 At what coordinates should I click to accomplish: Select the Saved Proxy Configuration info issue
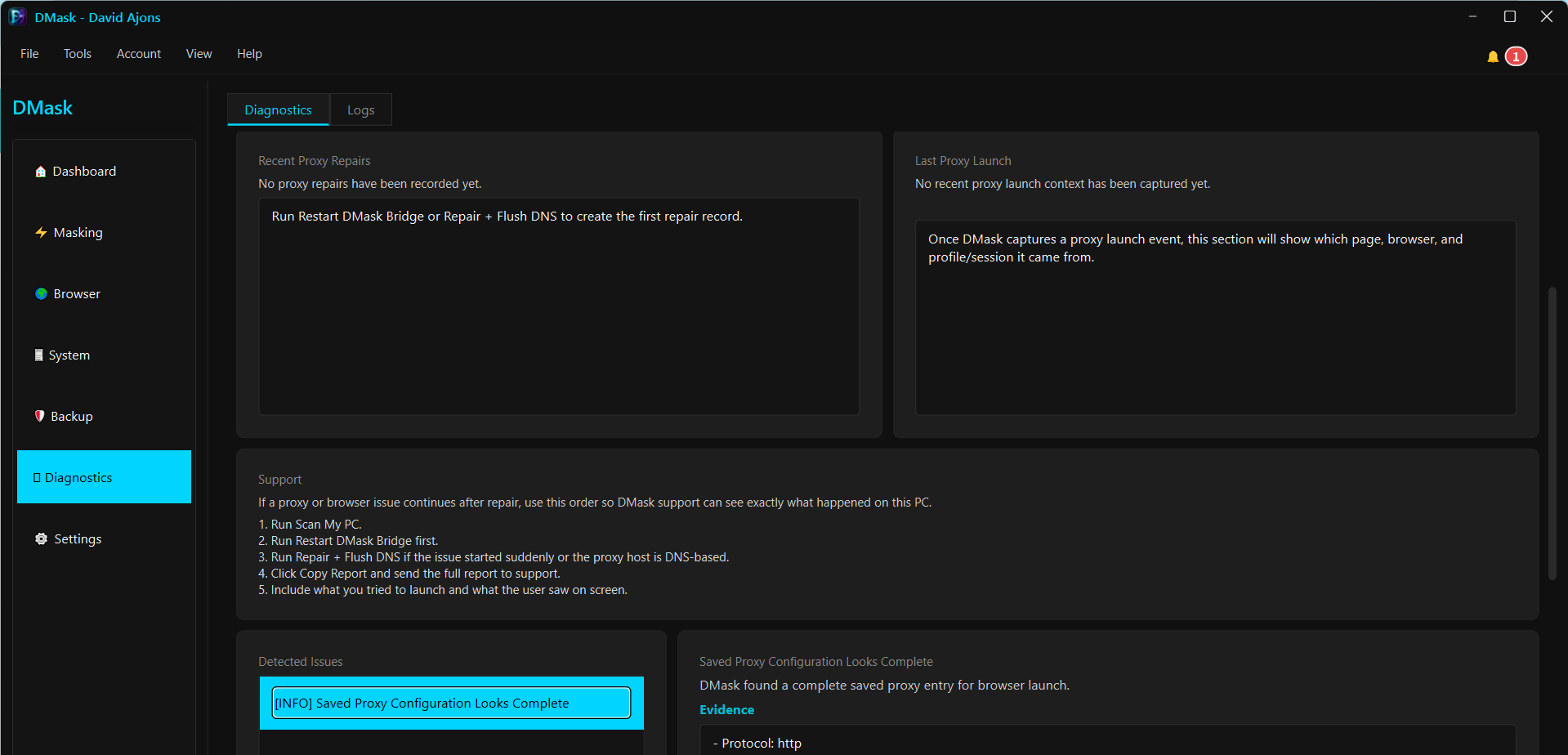pos(451,703)
